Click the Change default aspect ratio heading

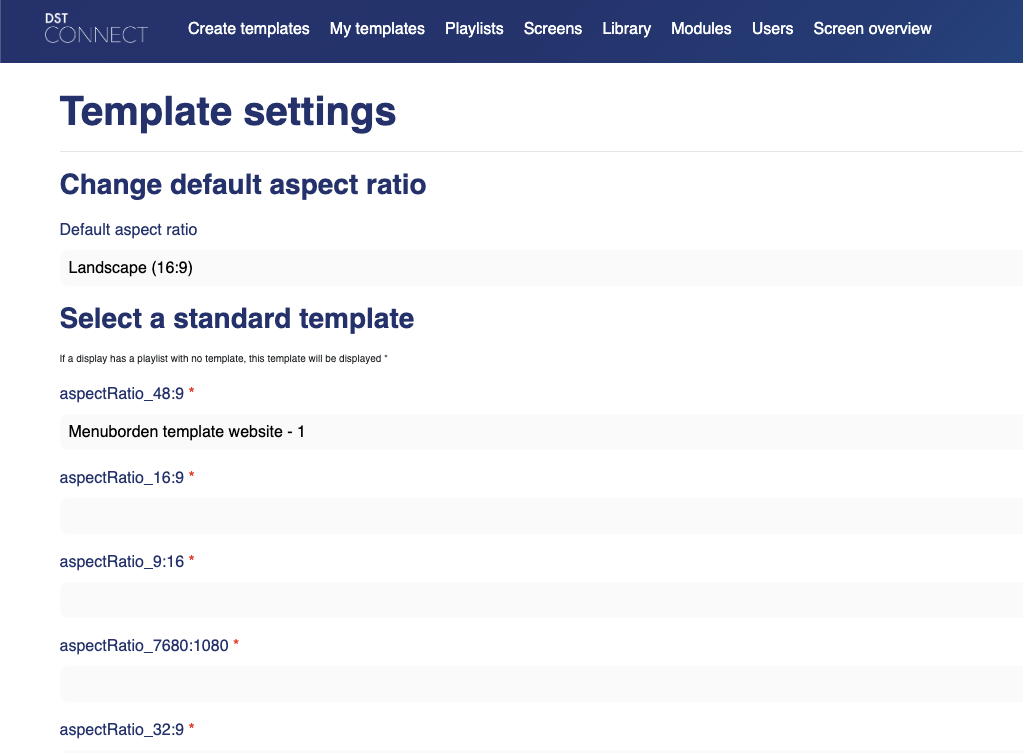pos(243,185)
